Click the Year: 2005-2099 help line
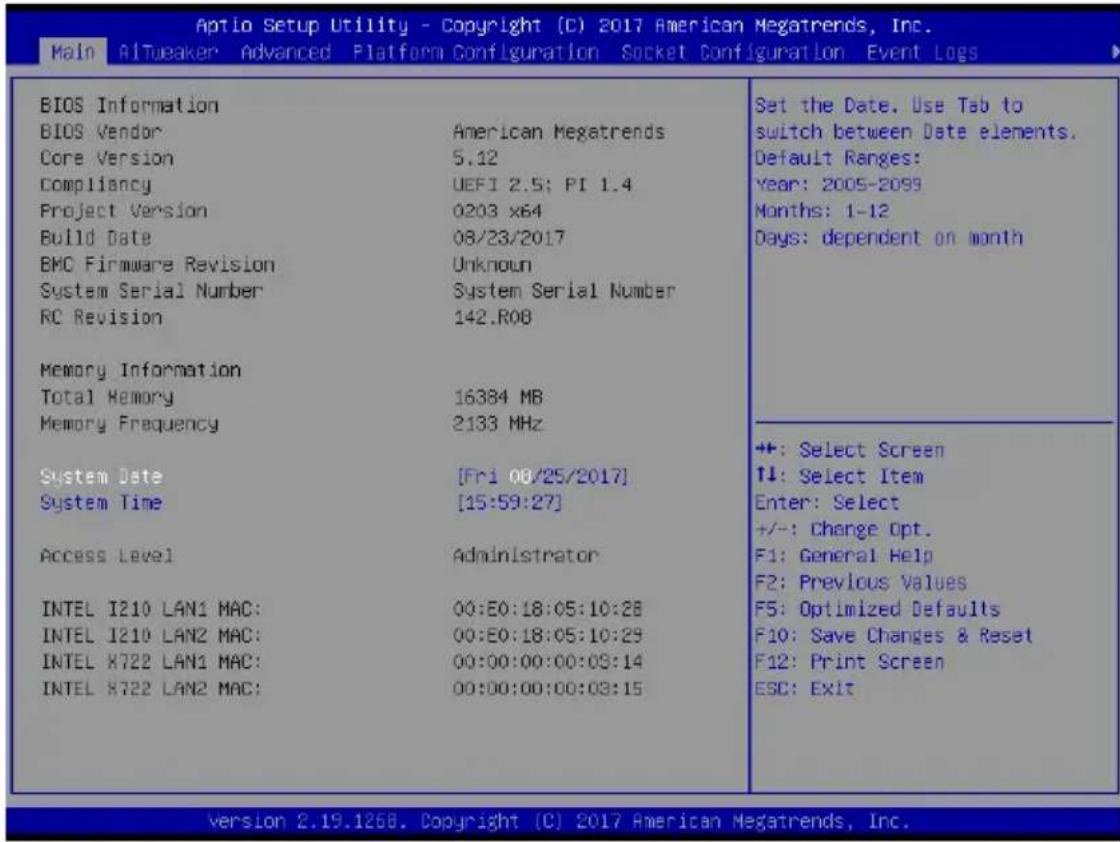 (x=838, y=185)
